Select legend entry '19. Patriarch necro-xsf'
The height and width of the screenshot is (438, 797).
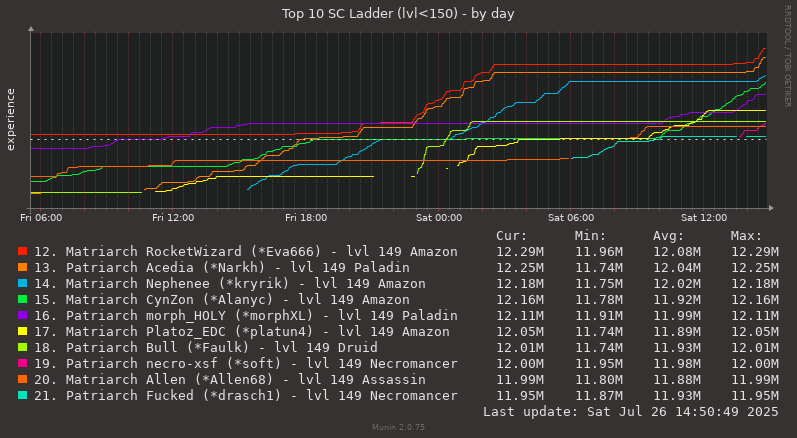[x=246, y=363]
